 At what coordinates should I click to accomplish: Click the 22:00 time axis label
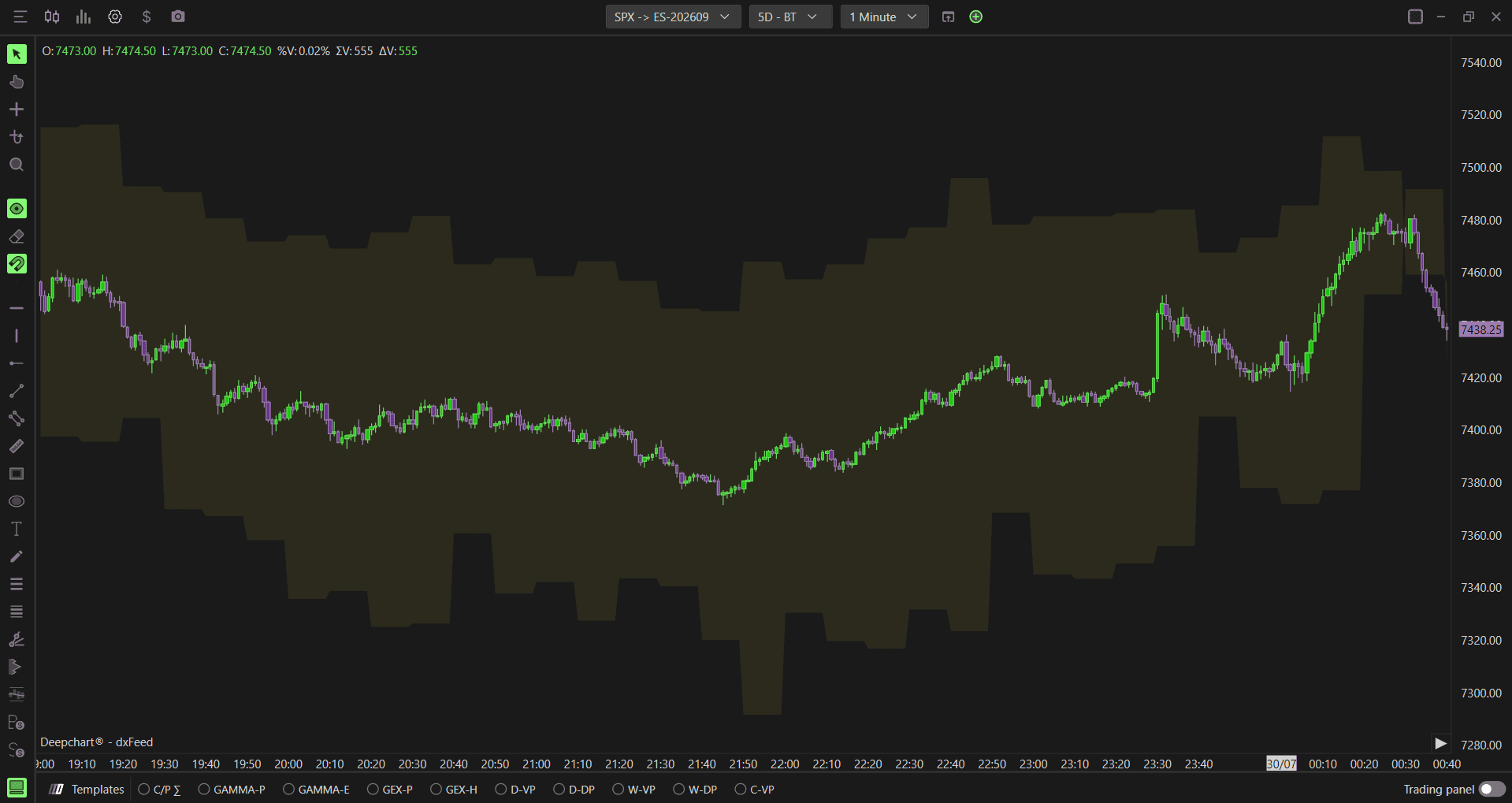[785, 764]
